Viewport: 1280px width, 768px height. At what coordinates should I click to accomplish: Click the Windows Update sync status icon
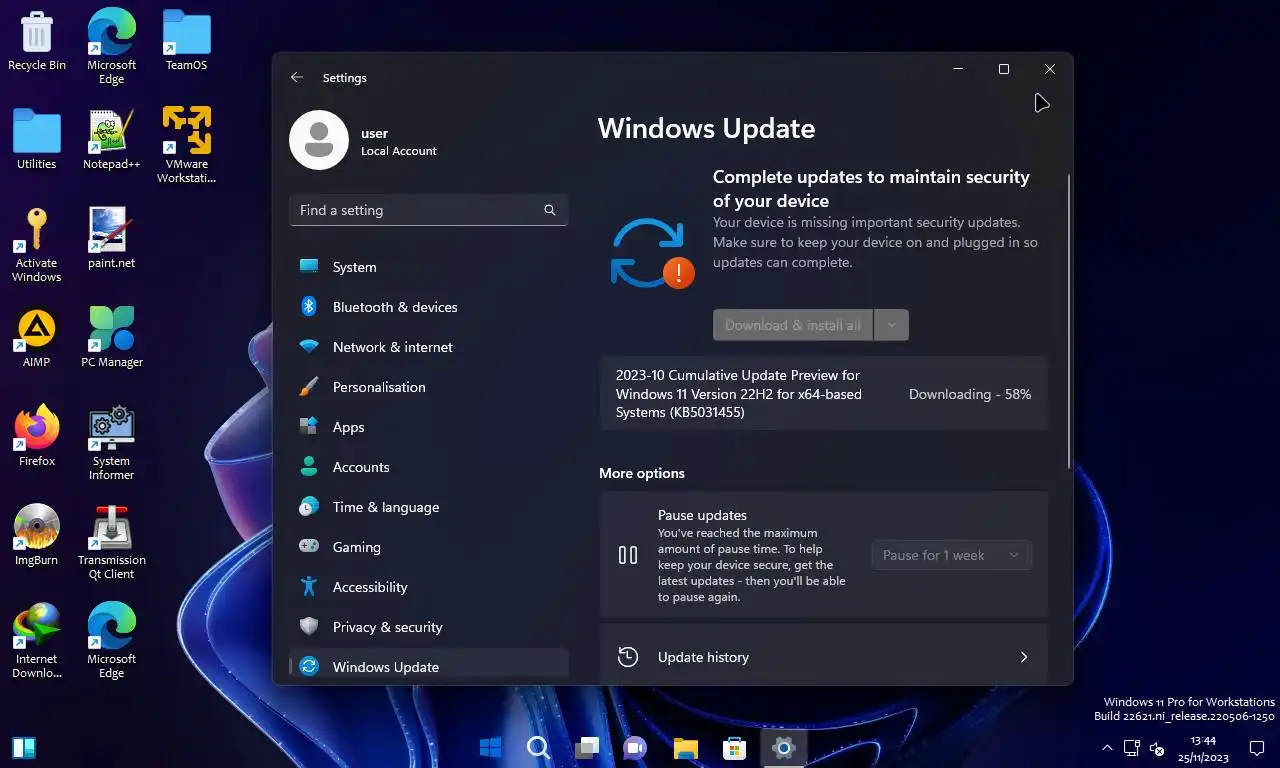click(651, 253)
